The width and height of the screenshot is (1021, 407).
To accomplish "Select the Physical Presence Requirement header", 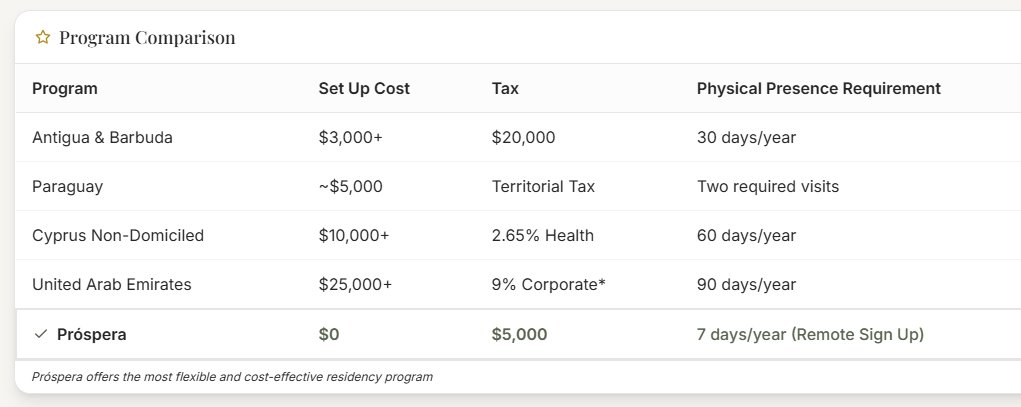I will [x=818, y=88].
